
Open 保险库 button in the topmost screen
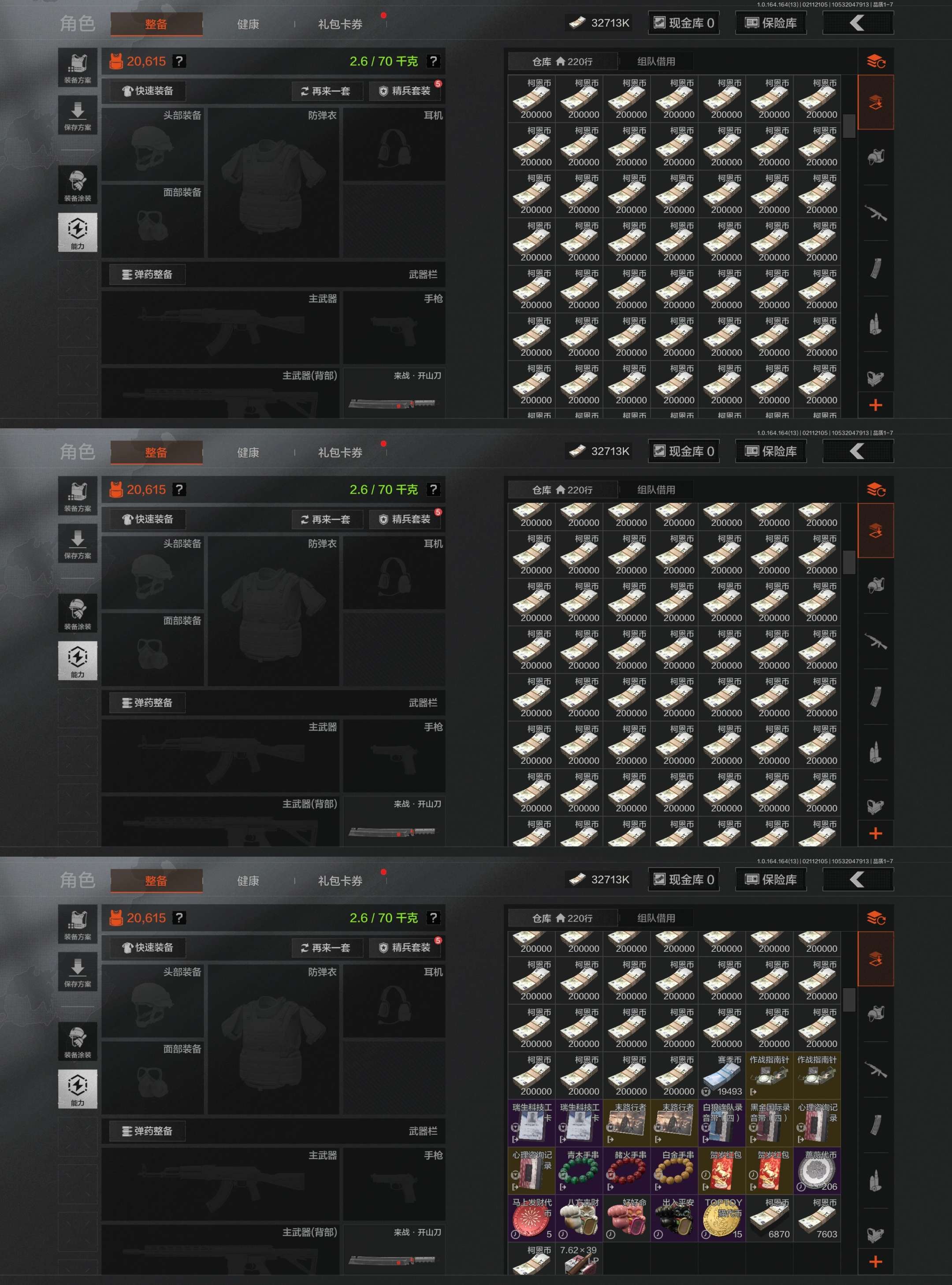point(770,23)
